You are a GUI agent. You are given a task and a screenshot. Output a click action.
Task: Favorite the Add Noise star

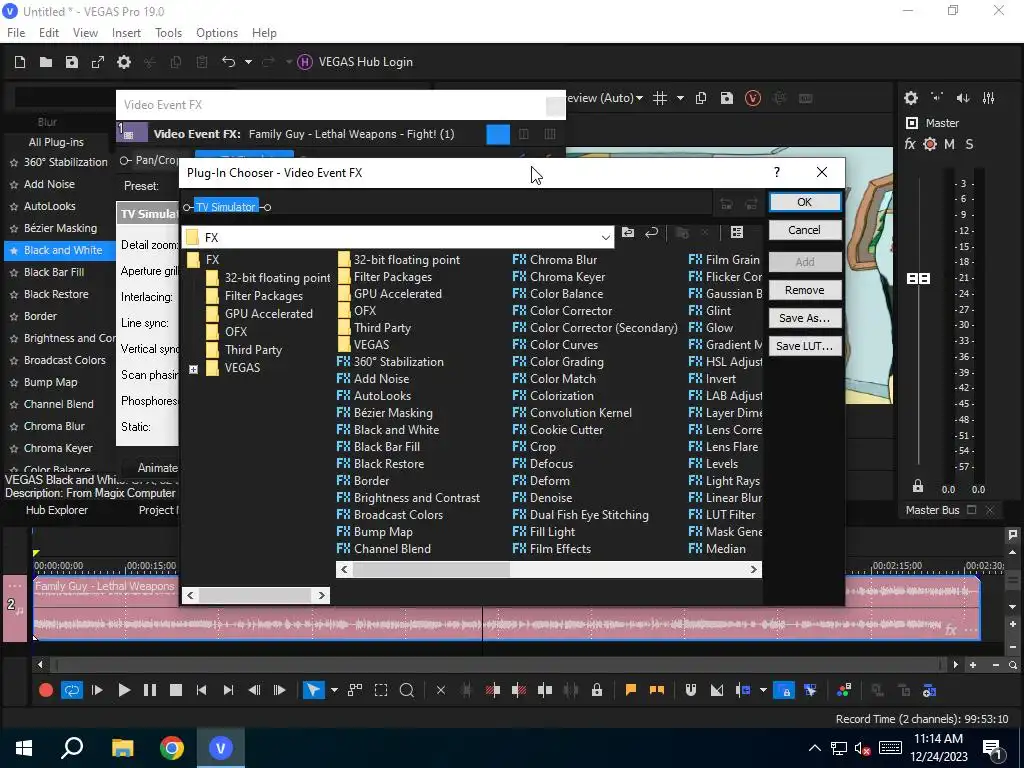[14, 185]
